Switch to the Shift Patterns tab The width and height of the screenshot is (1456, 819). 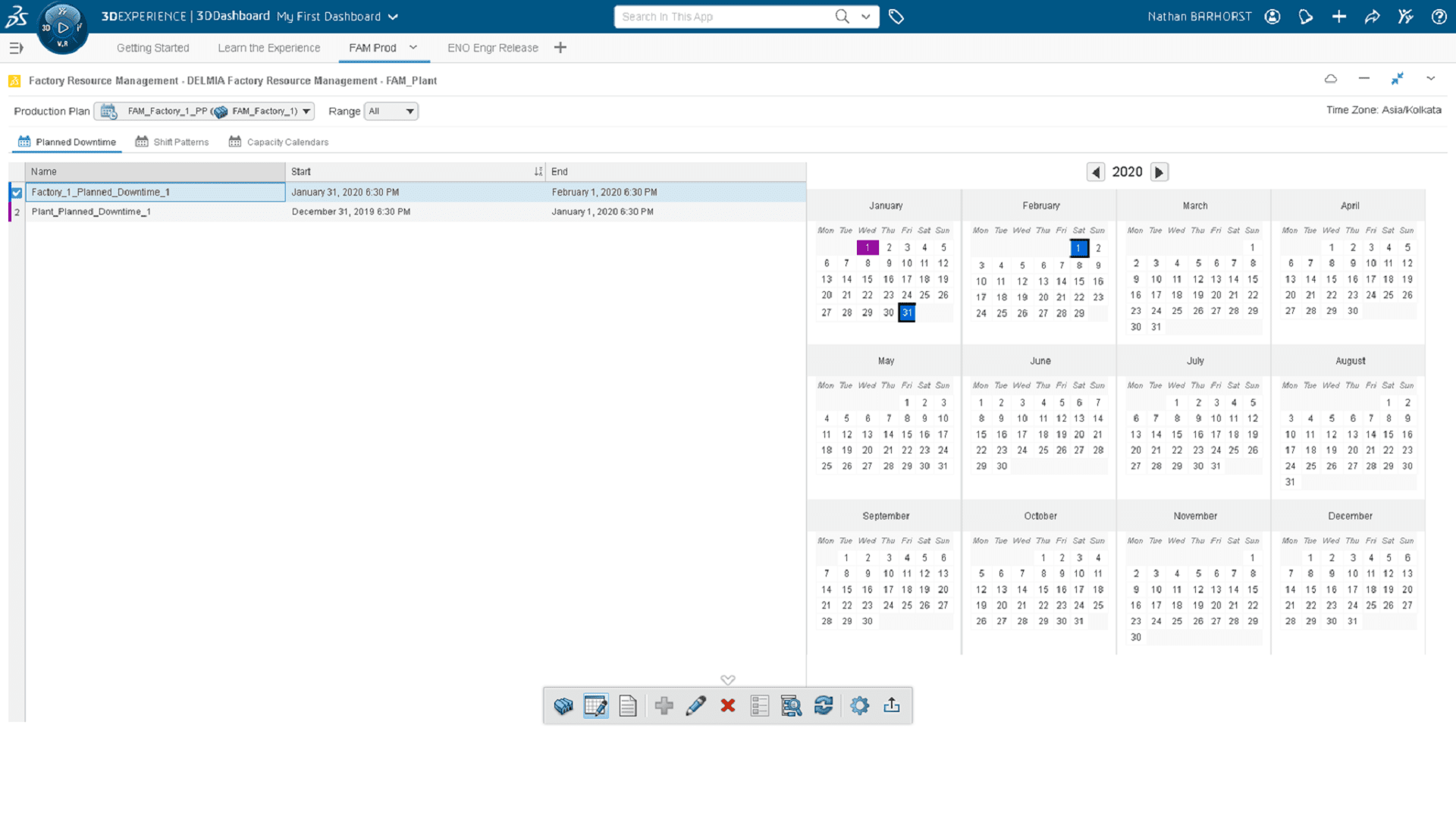pos(172,142)
